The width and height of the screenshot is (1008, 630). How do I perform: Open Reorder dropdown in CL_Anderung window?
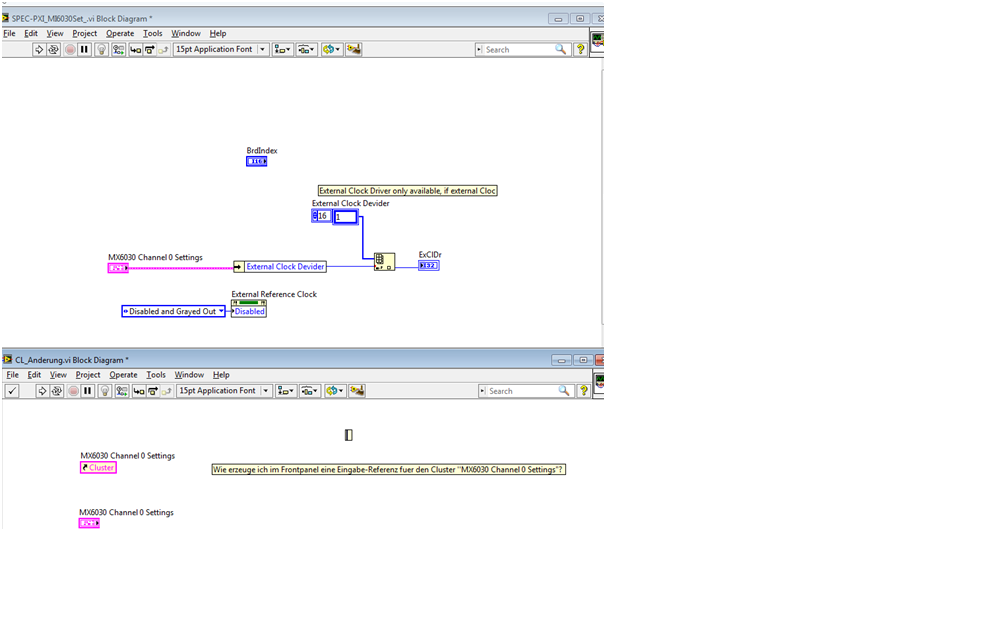pos(335,391)
